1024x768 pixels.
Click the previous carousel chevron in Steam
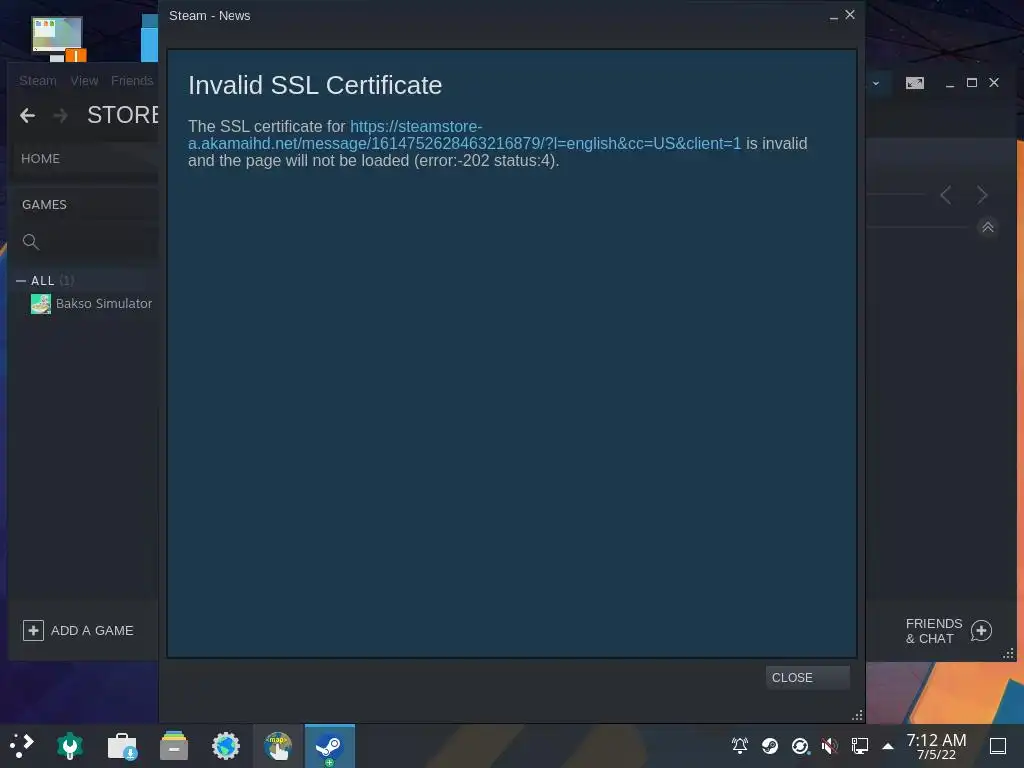pos(946,195)
